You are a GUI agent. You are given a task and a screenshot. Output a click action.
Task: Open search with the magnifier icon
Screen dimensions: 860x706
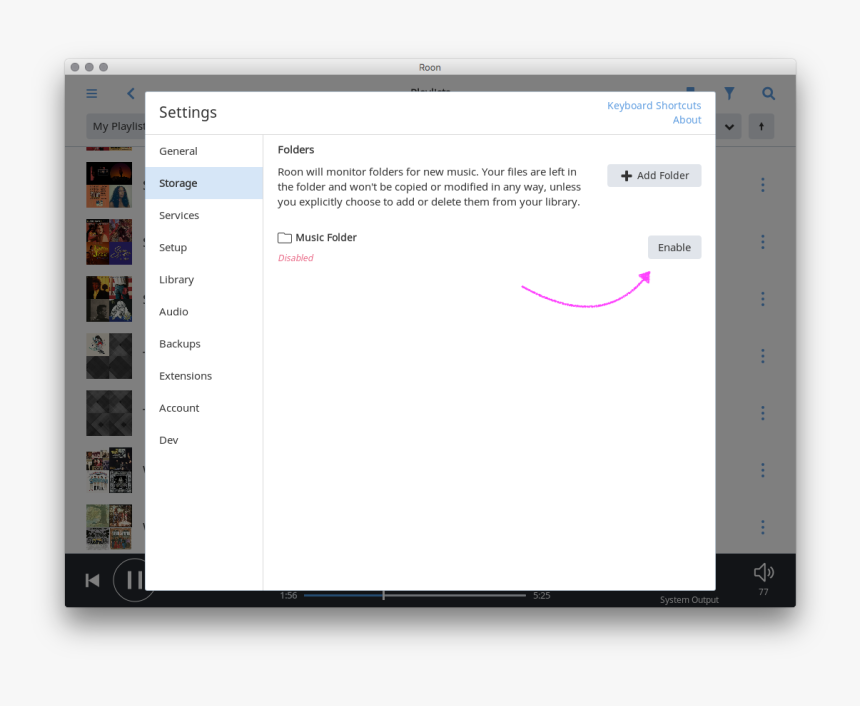(768, 94)
